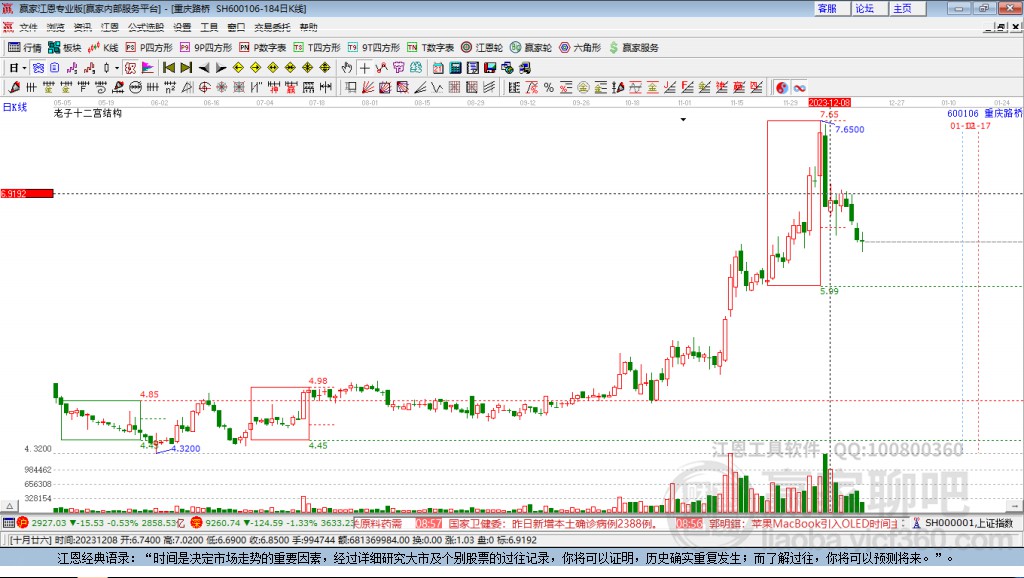Select the rectangle box tool icon
Screen dimensions: 1024x578
pyautogui.click(x=351, y=88)
